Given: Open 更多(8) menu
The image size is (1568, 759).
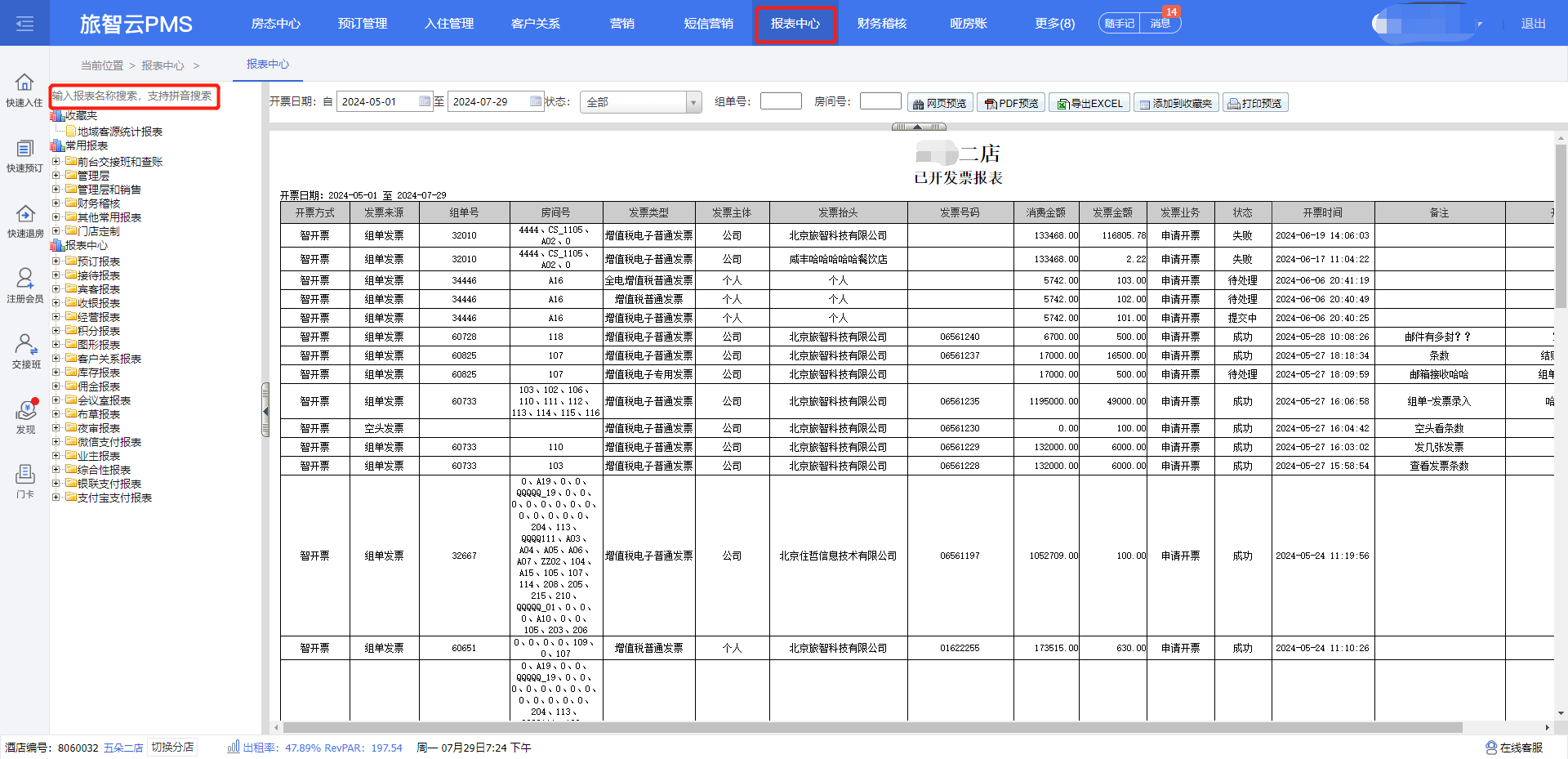Looking at the screenshot, I should coord(1054,24).
